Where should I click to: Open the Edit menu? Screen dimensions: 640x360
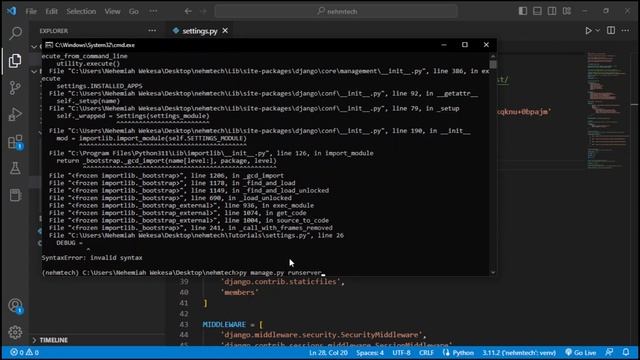(51, 11)
